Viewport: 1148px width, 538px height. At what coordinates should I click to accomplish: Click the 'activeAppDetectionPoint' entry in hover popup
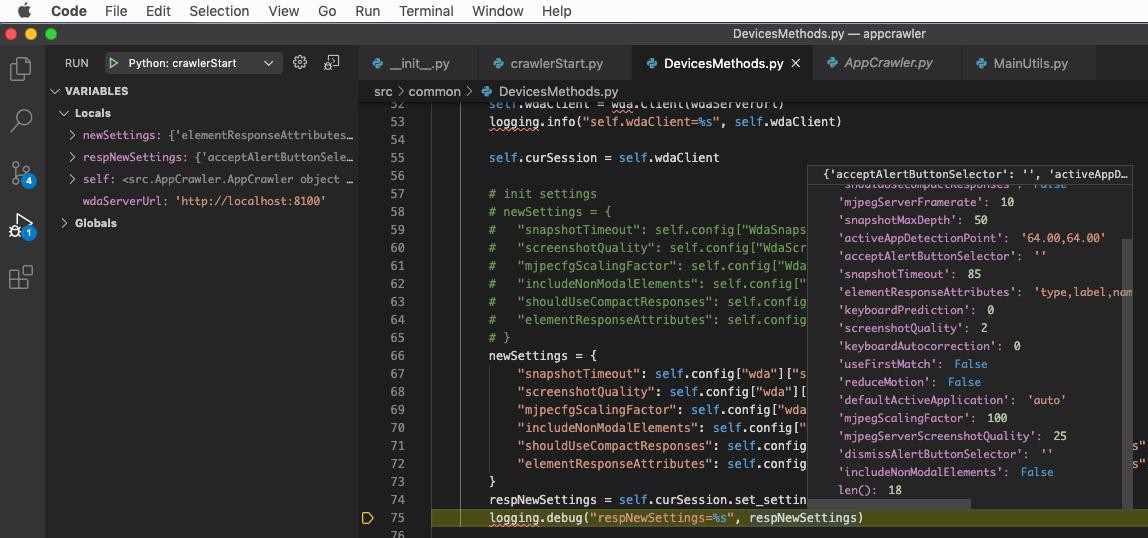tap(971, 238)
